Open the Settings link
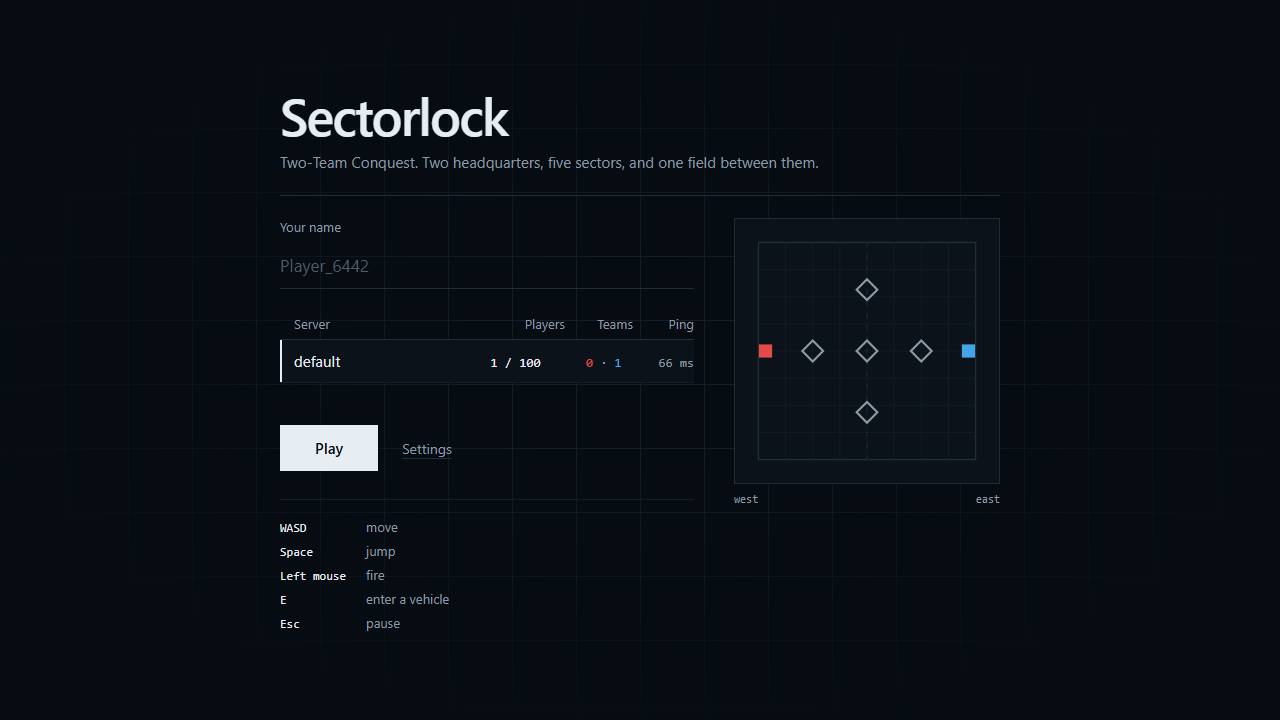This screenshot has height=720, width=1280. click(x=427, y=449)
